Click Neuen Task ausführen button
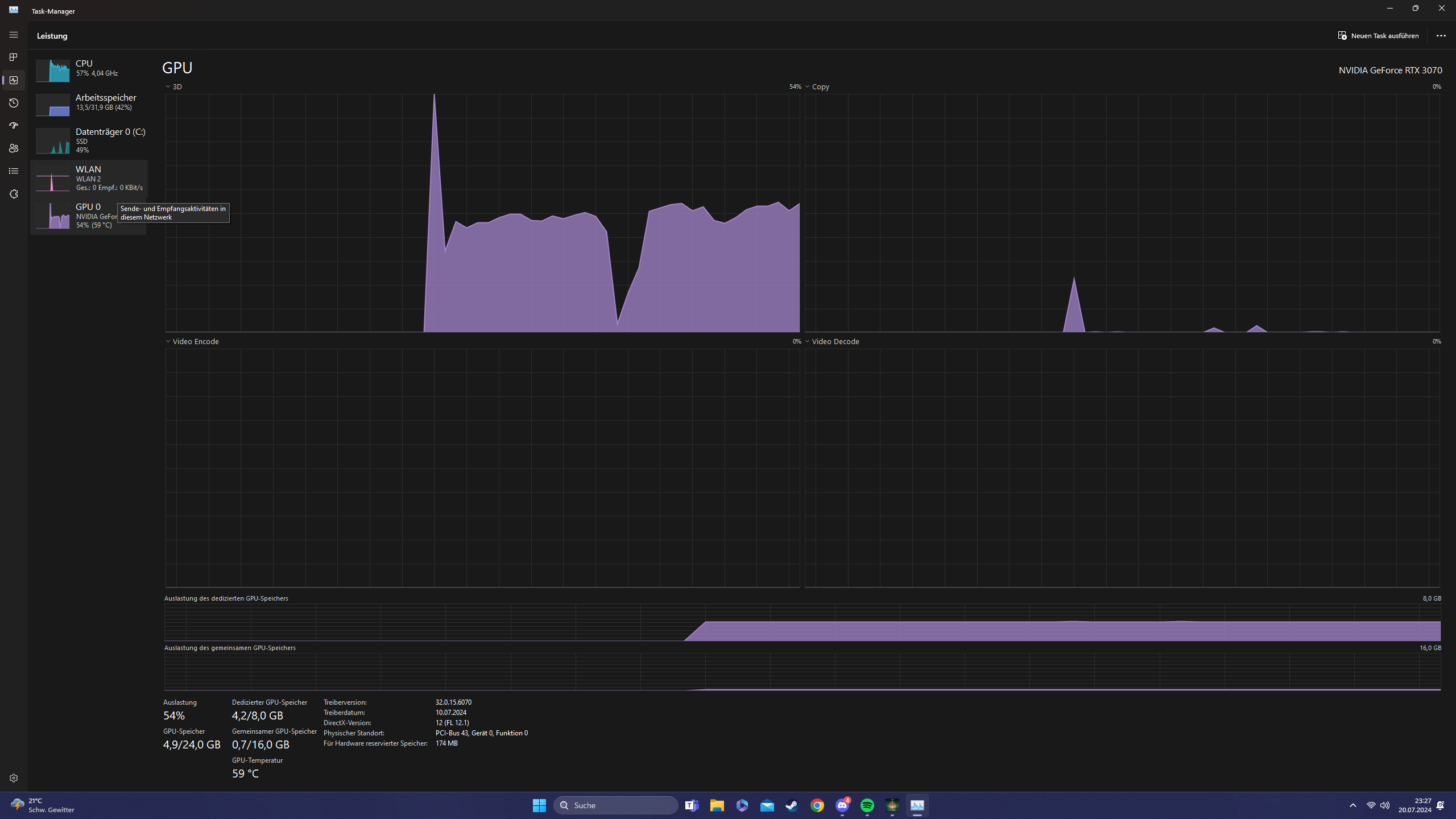Image resolution: width=1456 pixels, height=819 pixels. pos(1378,36)
